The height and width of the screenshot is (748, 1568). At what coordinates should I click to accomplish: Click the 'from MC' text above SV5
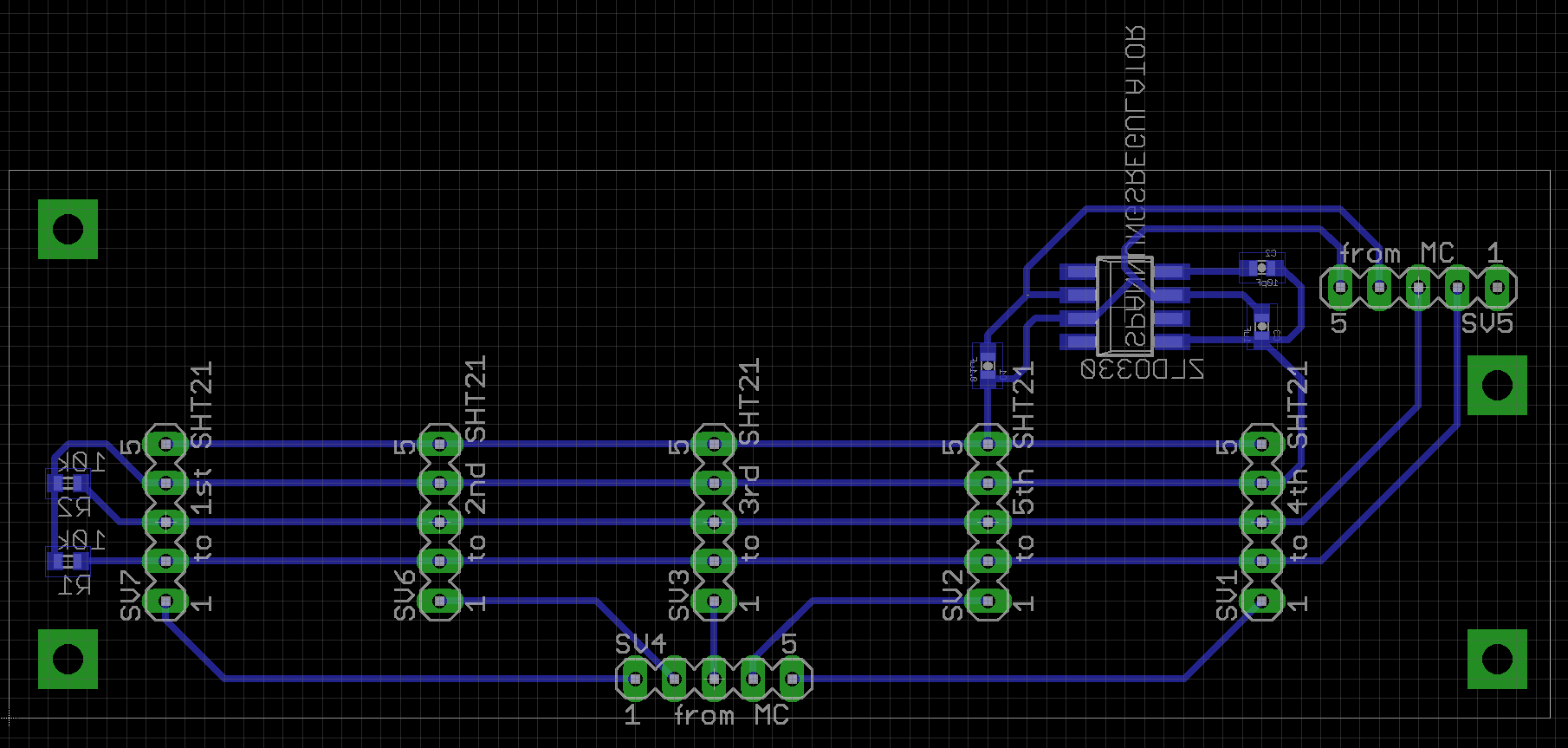click(1396, 254)
